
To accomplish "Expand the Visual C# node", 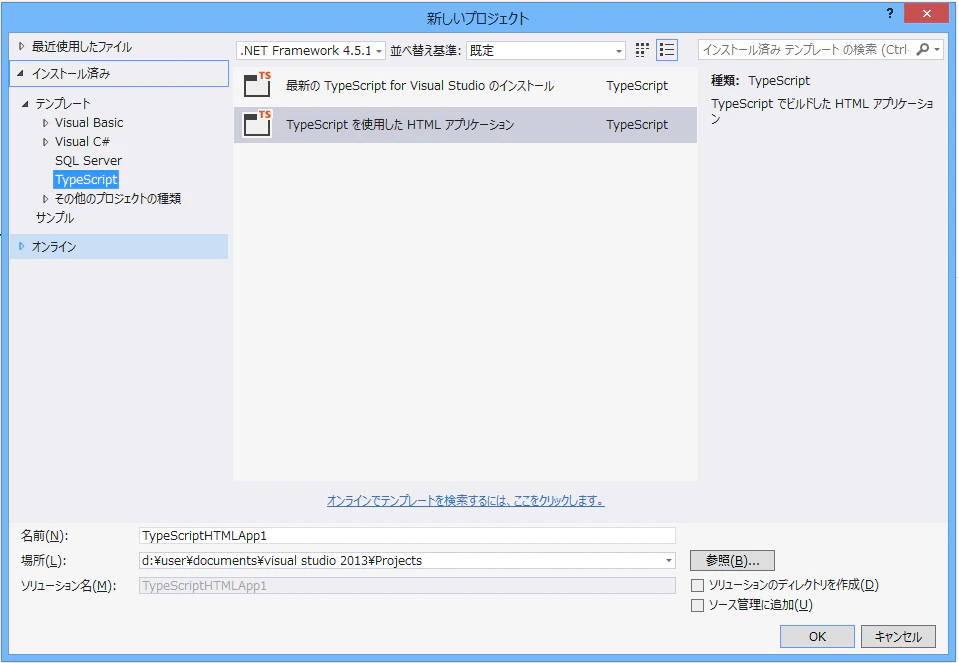I will pyautogui.click(x=45, y=142).
